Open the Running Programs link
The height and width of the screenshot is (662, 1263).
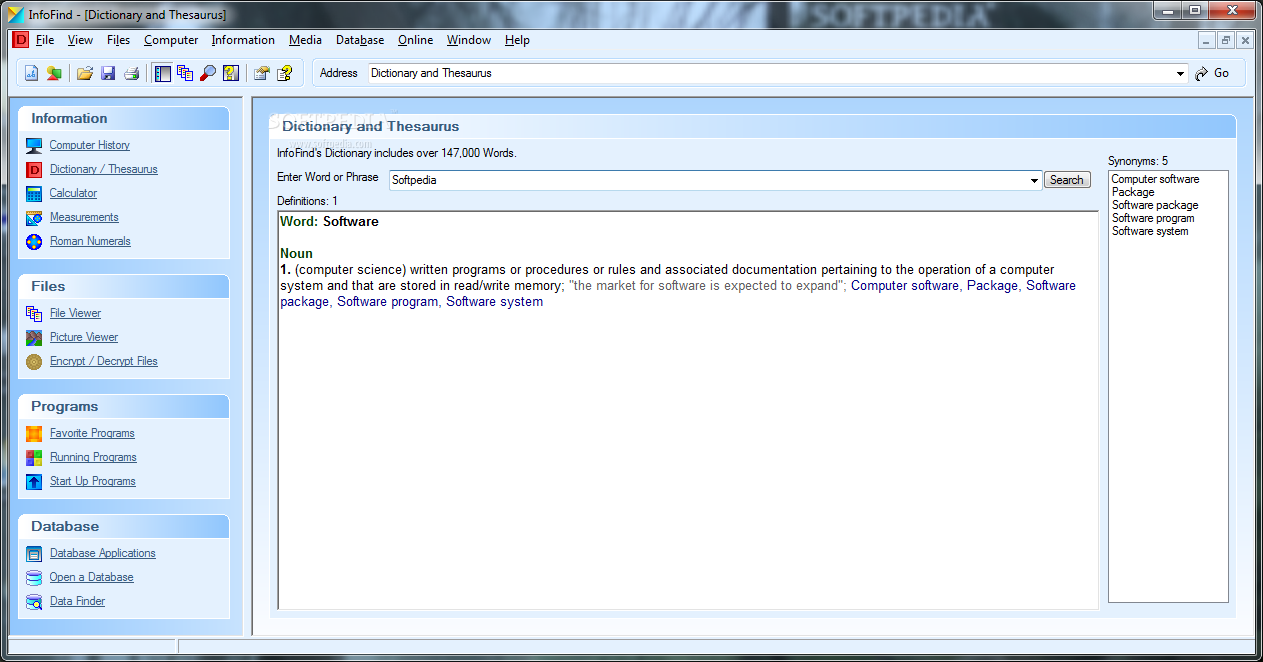coord(93,457)
